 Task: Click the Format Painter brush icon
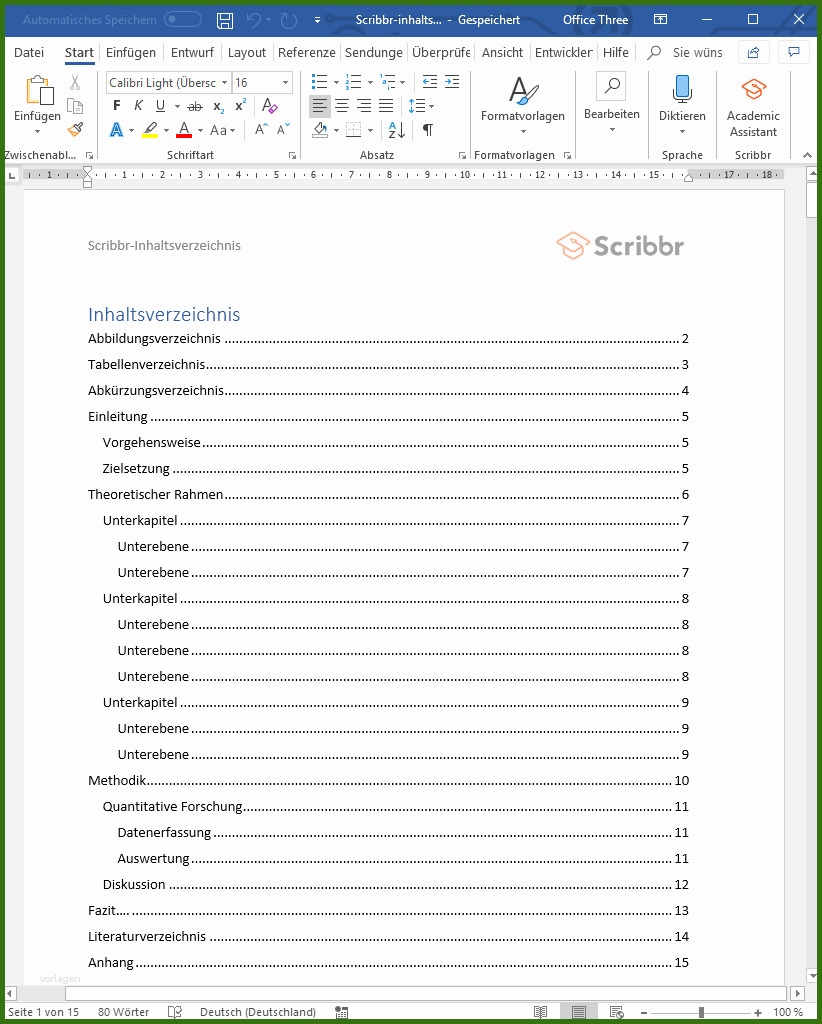[x=75, y=130]
